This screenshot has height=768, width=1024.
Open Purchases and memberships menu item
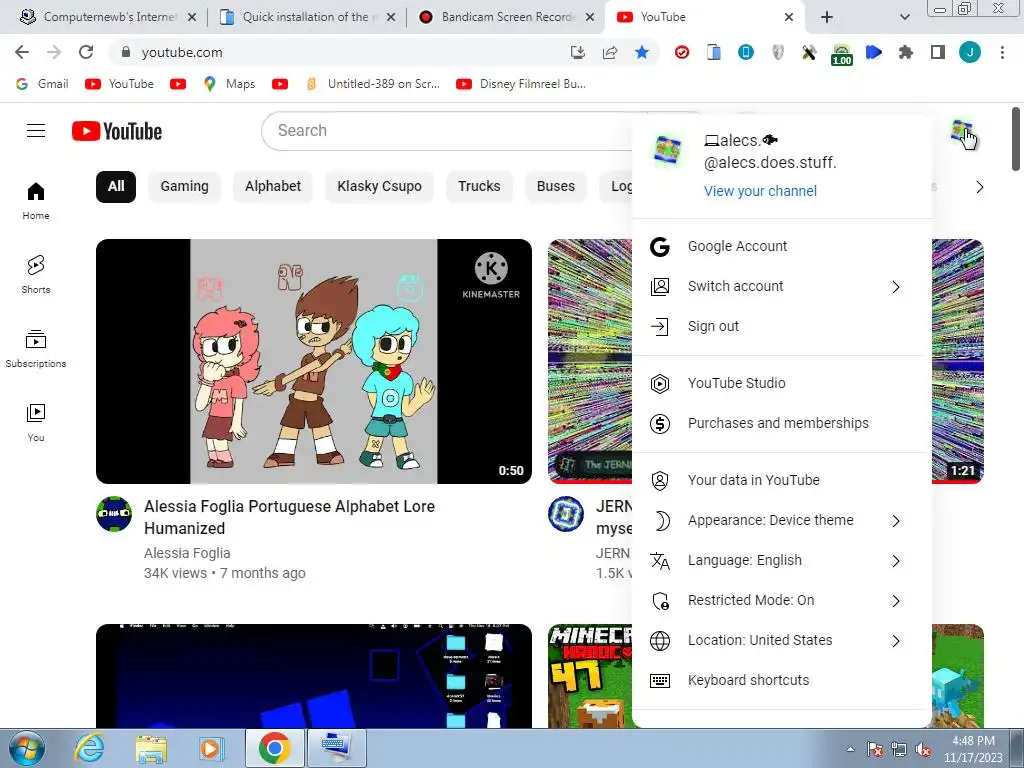[x=781, y=424]
